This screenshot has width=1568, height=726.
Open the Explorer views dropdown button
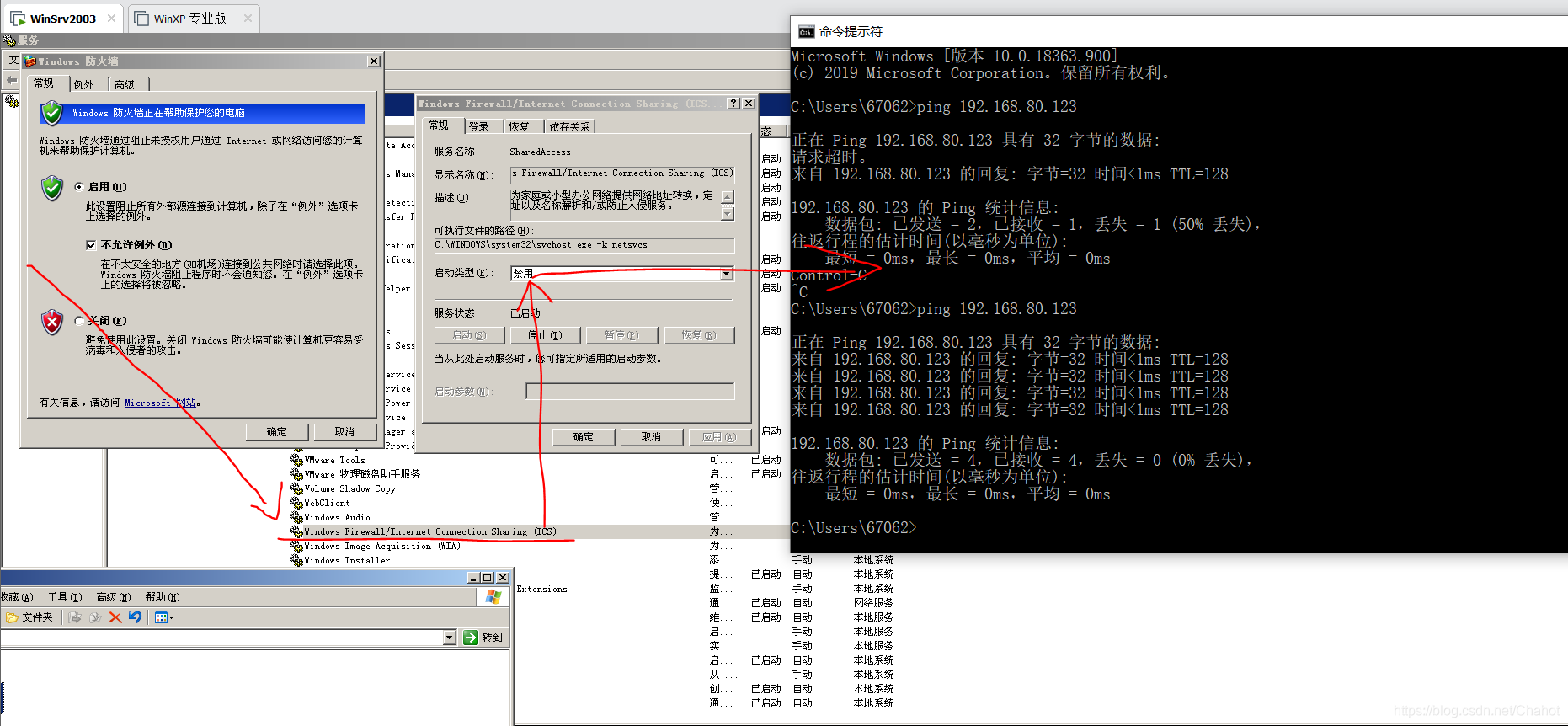[164, 617]
